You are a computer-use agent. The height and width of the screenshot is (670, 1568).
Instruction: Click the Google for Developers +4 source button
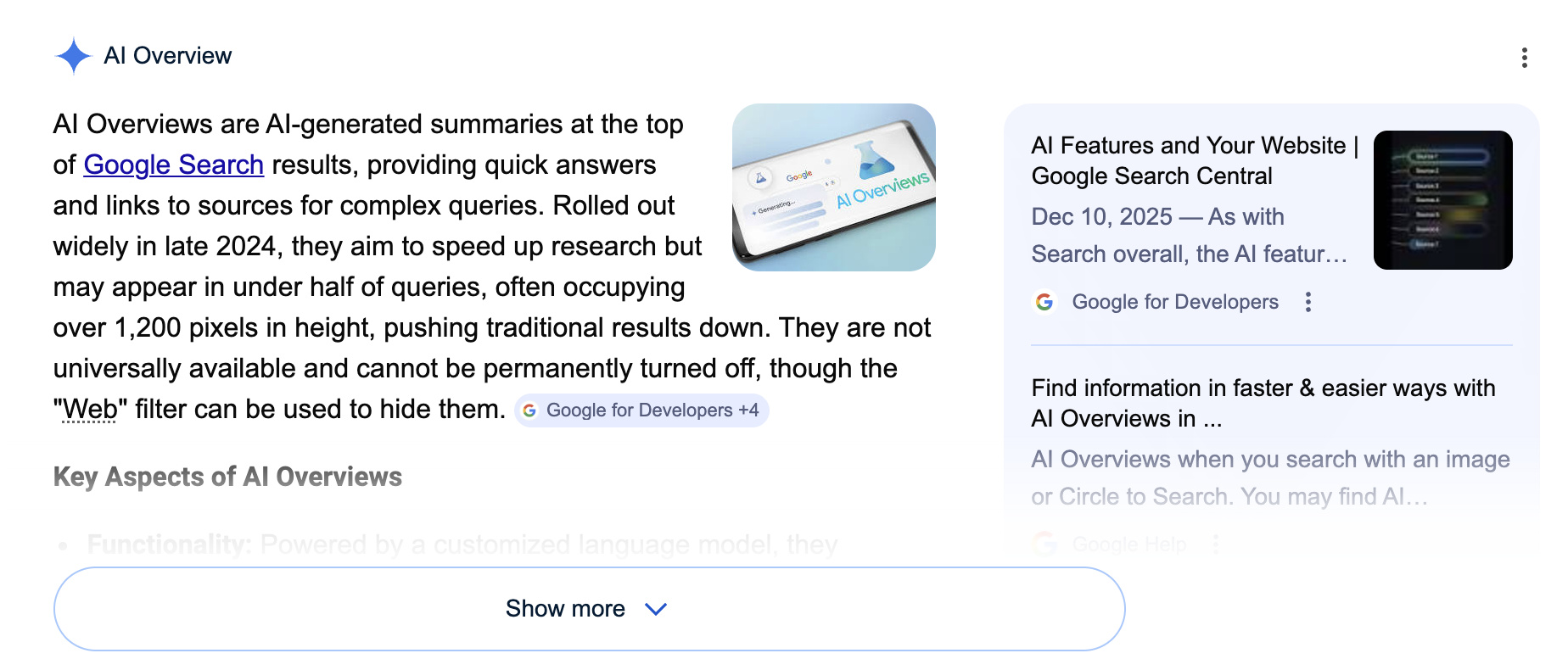pos(642,410)
